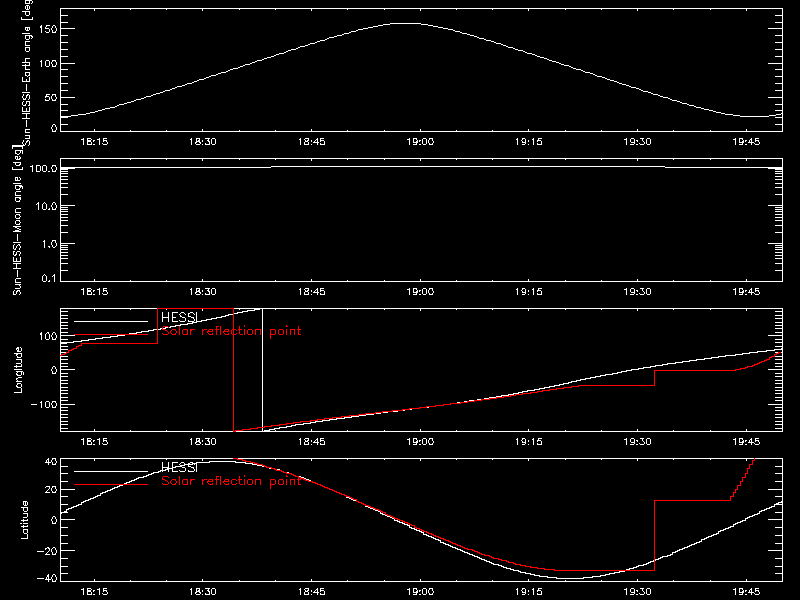Click '19:00' time label under Earth angle plot
This screenshot has width=800, height=600.
[420, 142]
